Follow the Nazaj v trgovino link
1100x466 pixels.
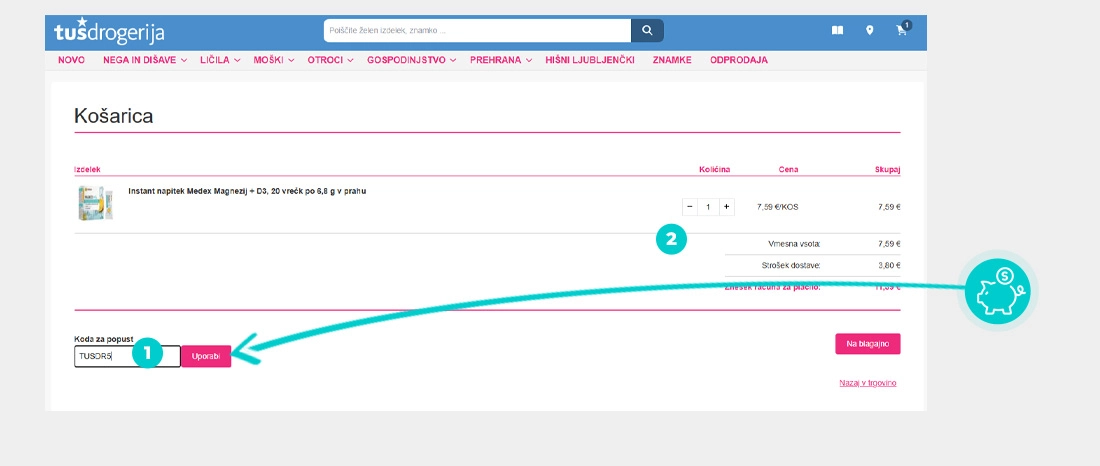[x=867, y=382]
